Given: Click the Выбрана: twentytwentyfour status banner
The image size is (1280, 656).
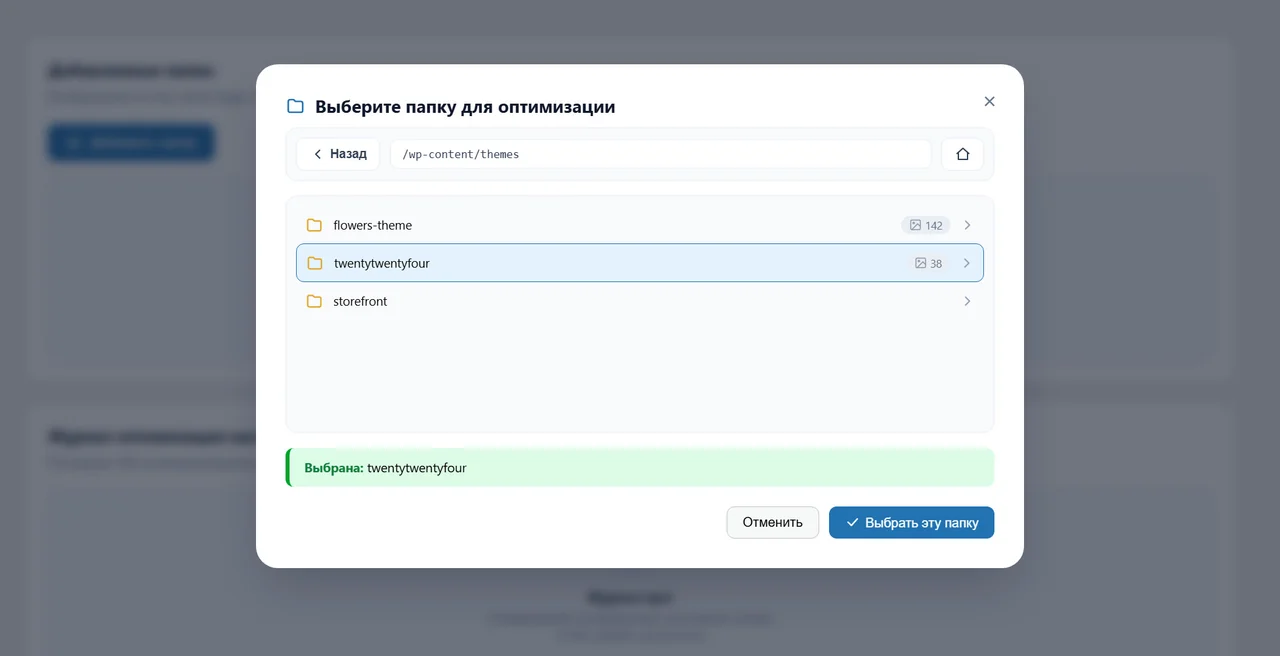Looking at the screenshot, I should click(x=640, y=467).
